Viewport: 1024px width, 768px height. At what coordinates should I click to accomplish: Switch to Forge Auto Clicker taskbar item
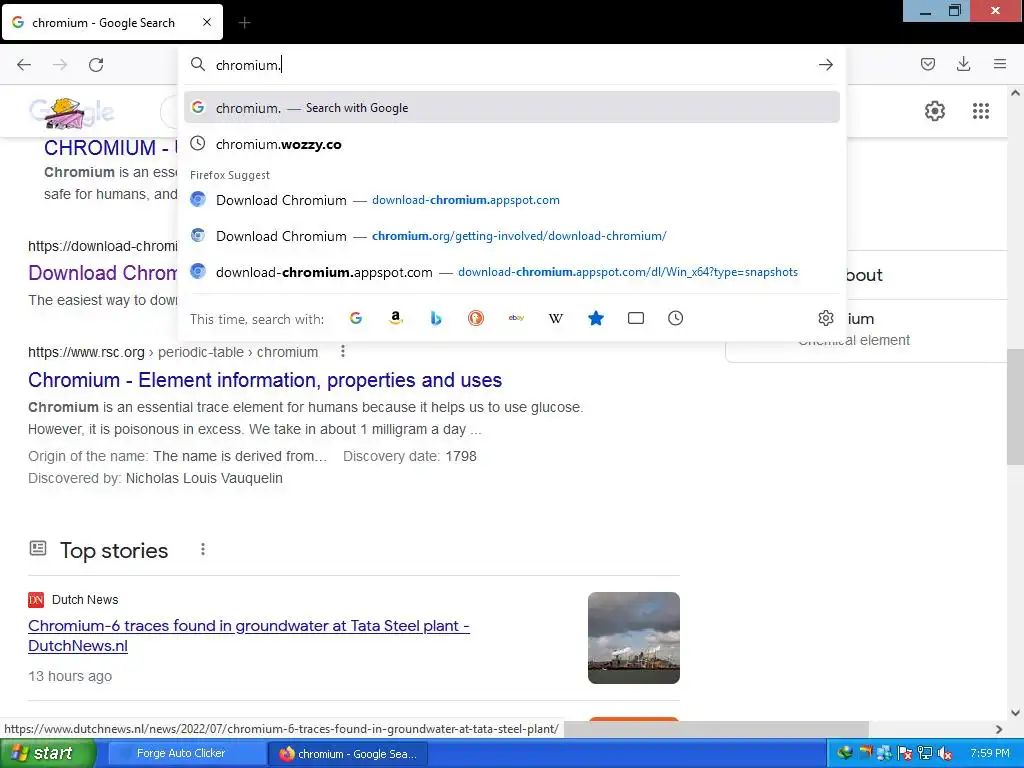(185, 754)
